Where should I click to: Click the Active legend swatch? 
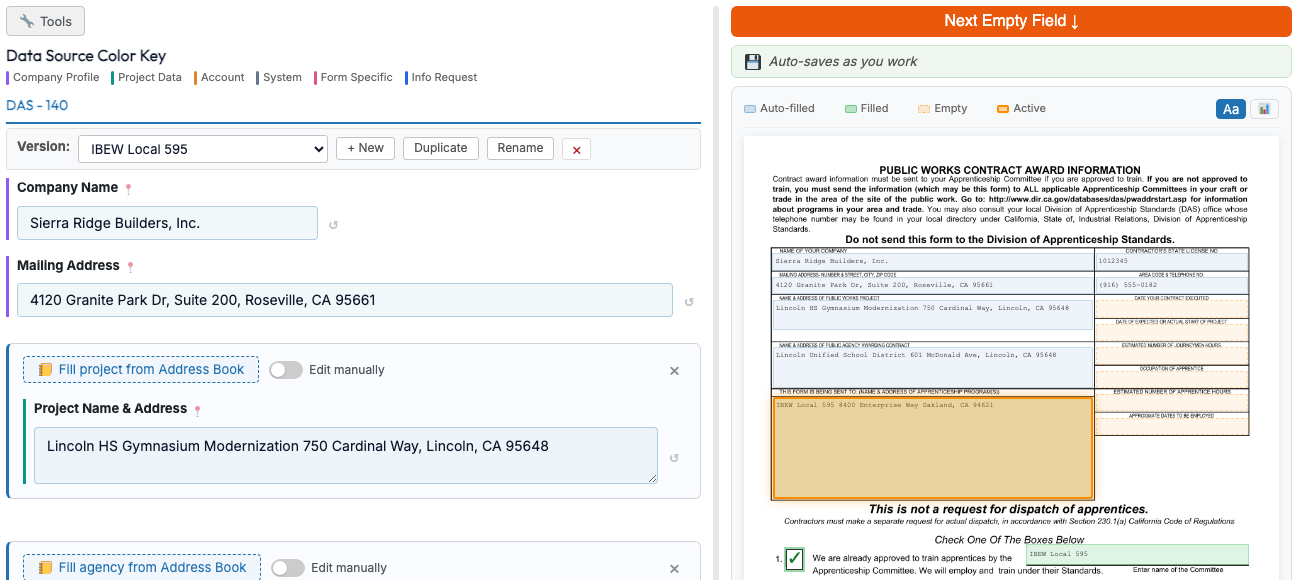click(x=1003, y=109)
